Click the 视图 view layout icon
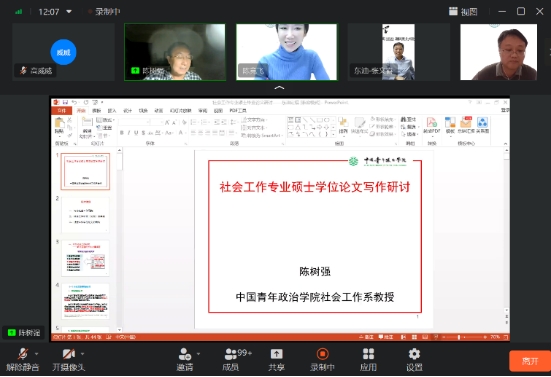Screen dimensions: 551x377 pos(453,11)
